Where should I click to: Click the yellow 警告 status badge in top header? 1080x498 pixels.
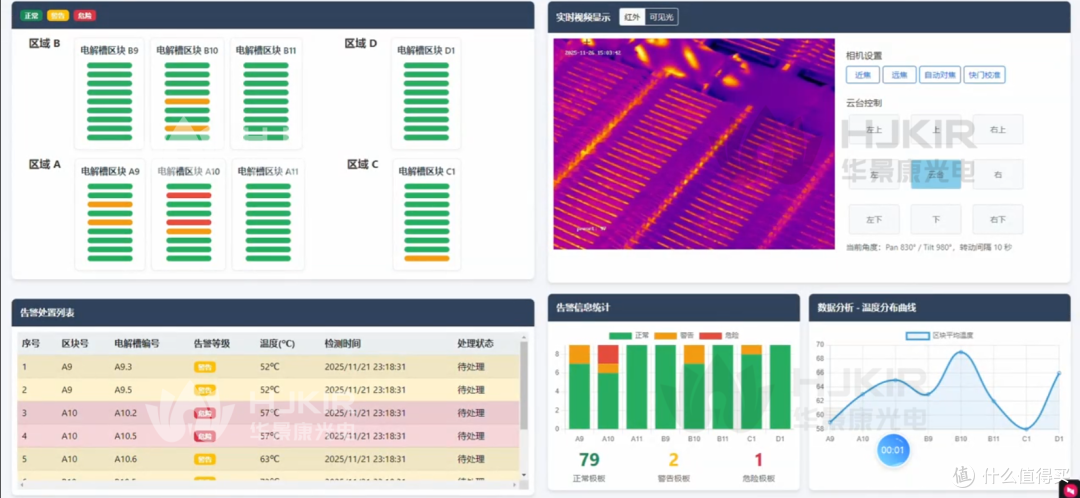pyautogui.click(x=58, y=15)
